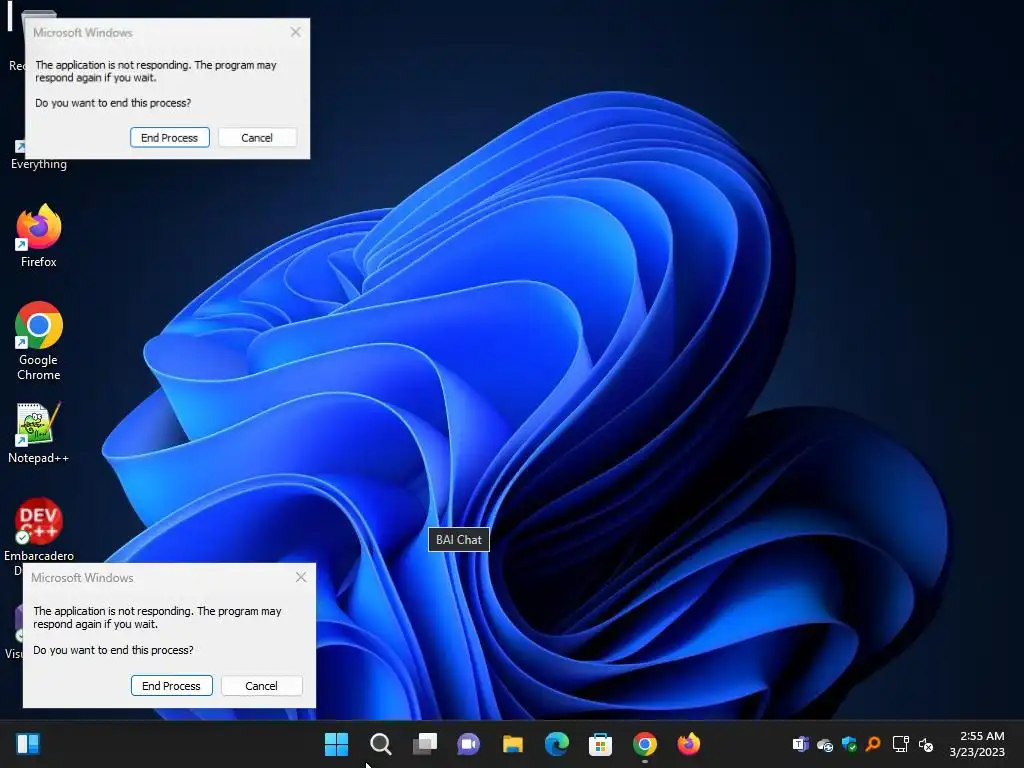Click Cancel in the lower dialog
Viewport: 1024px width, 768px height.
[262, 686]
